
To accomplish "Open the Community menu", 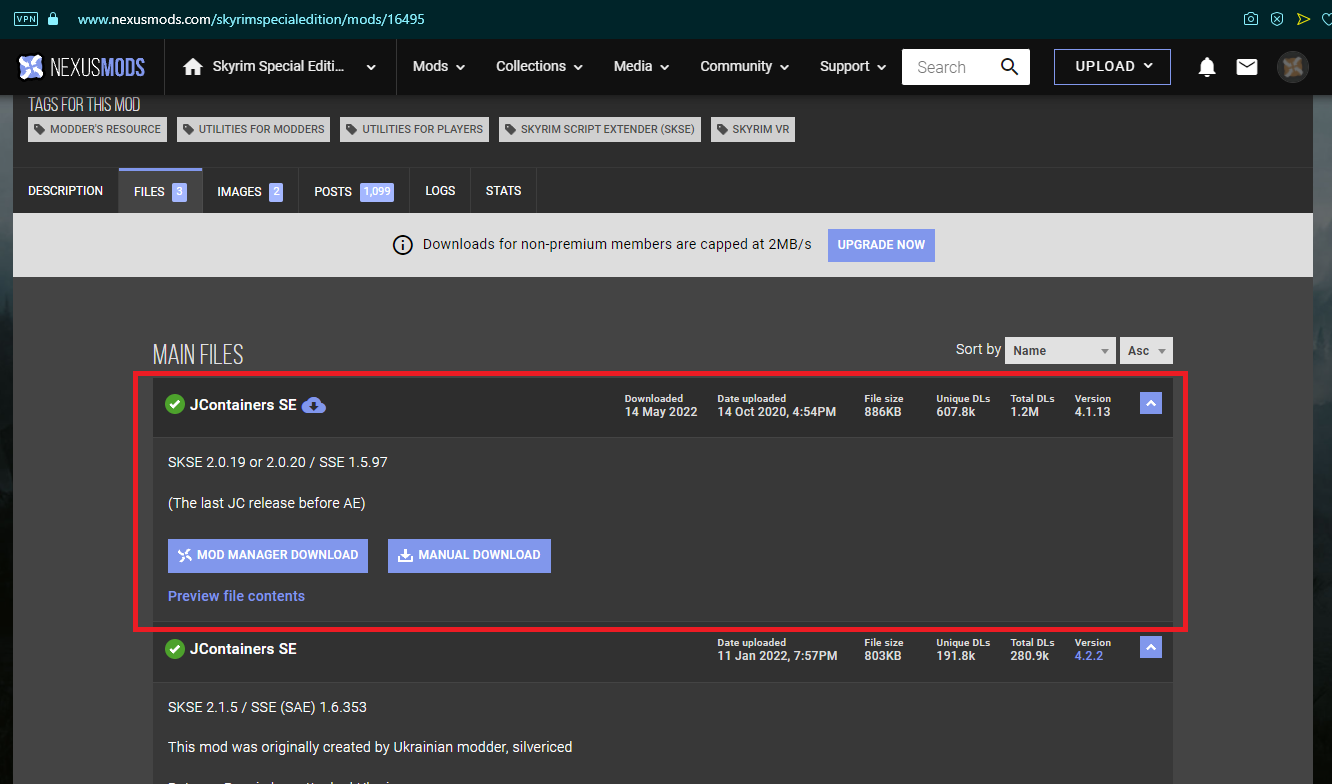I will click(x=744, y=67).
